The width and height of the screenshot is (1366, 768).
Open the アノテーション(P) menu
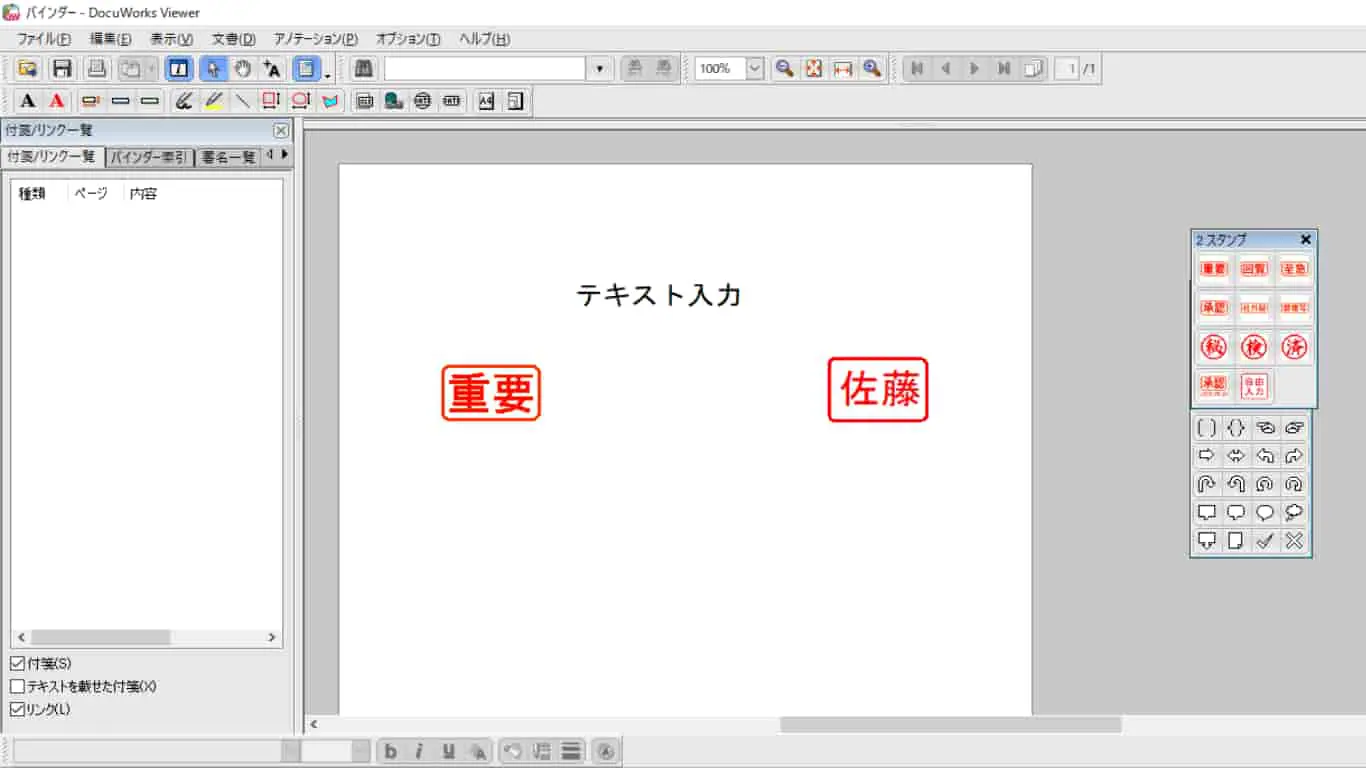[x=315, y=39]
